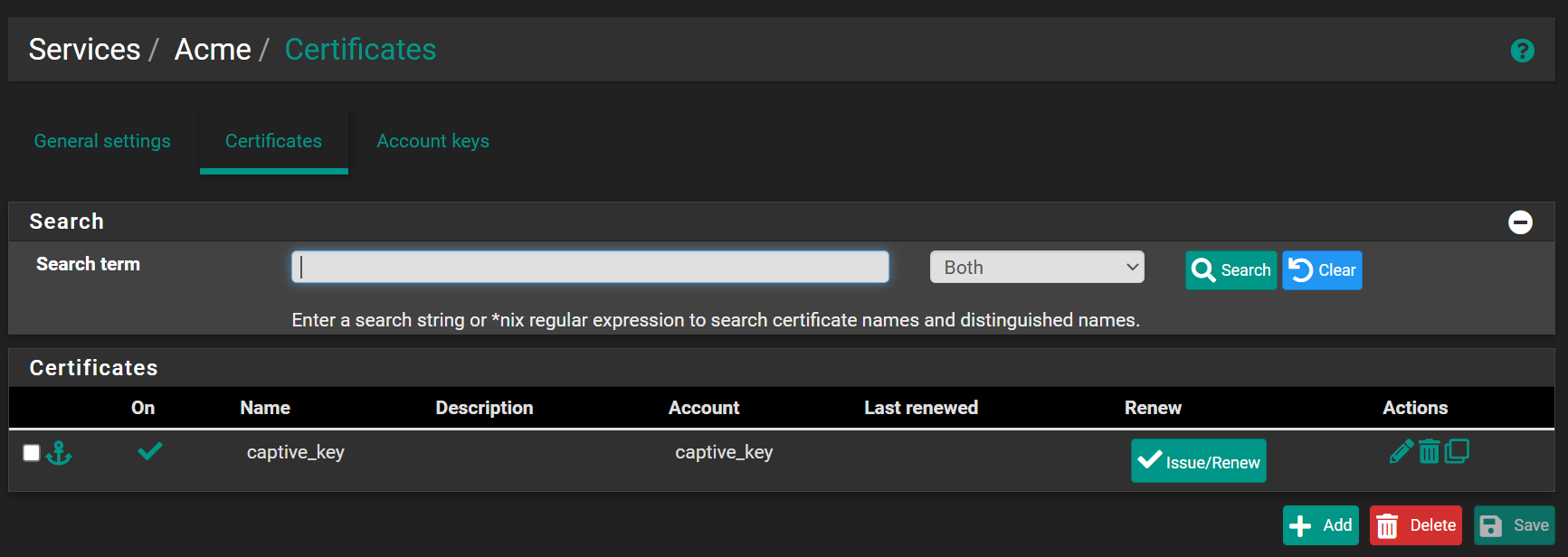
Task: Edit the captive_key certificate with the pencil icon
Action: [x=1401, y=451]
